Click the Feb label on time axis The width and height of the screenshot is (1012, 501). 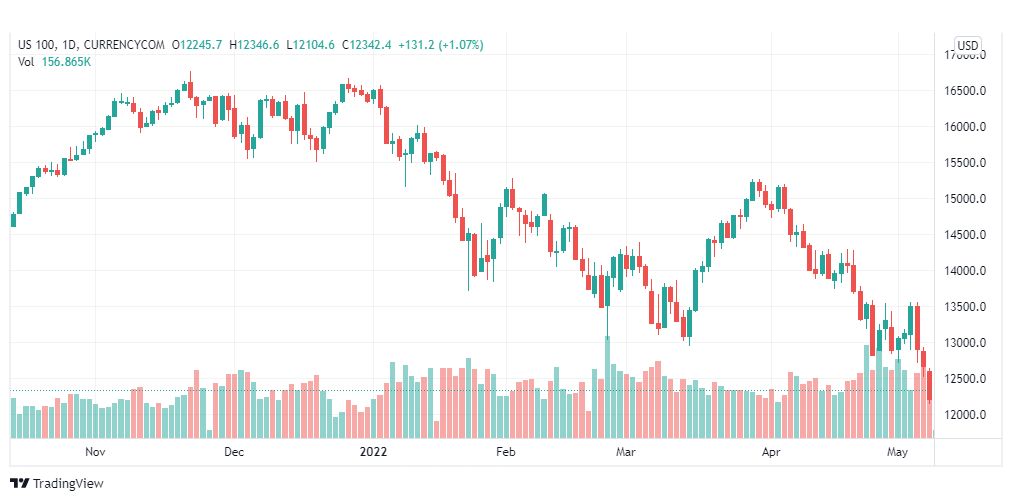(x=505, y=452)
